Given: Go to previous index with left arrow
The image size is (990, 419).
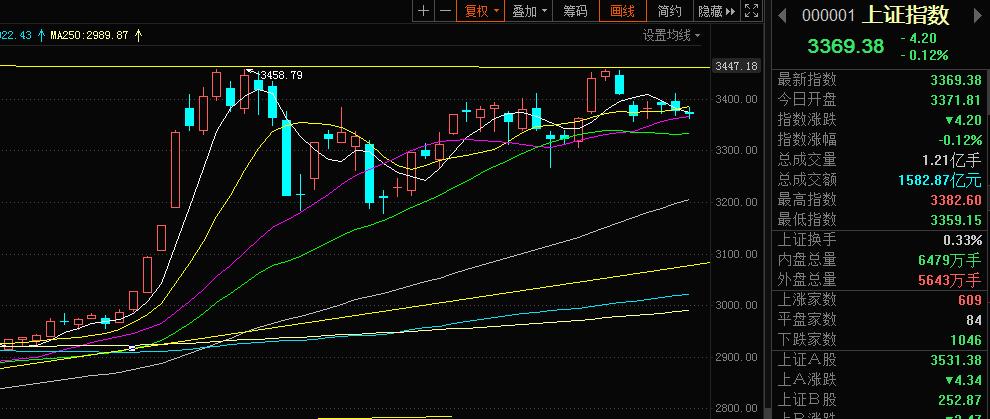Looking at the screenshot, I should (x=782, y=14).
